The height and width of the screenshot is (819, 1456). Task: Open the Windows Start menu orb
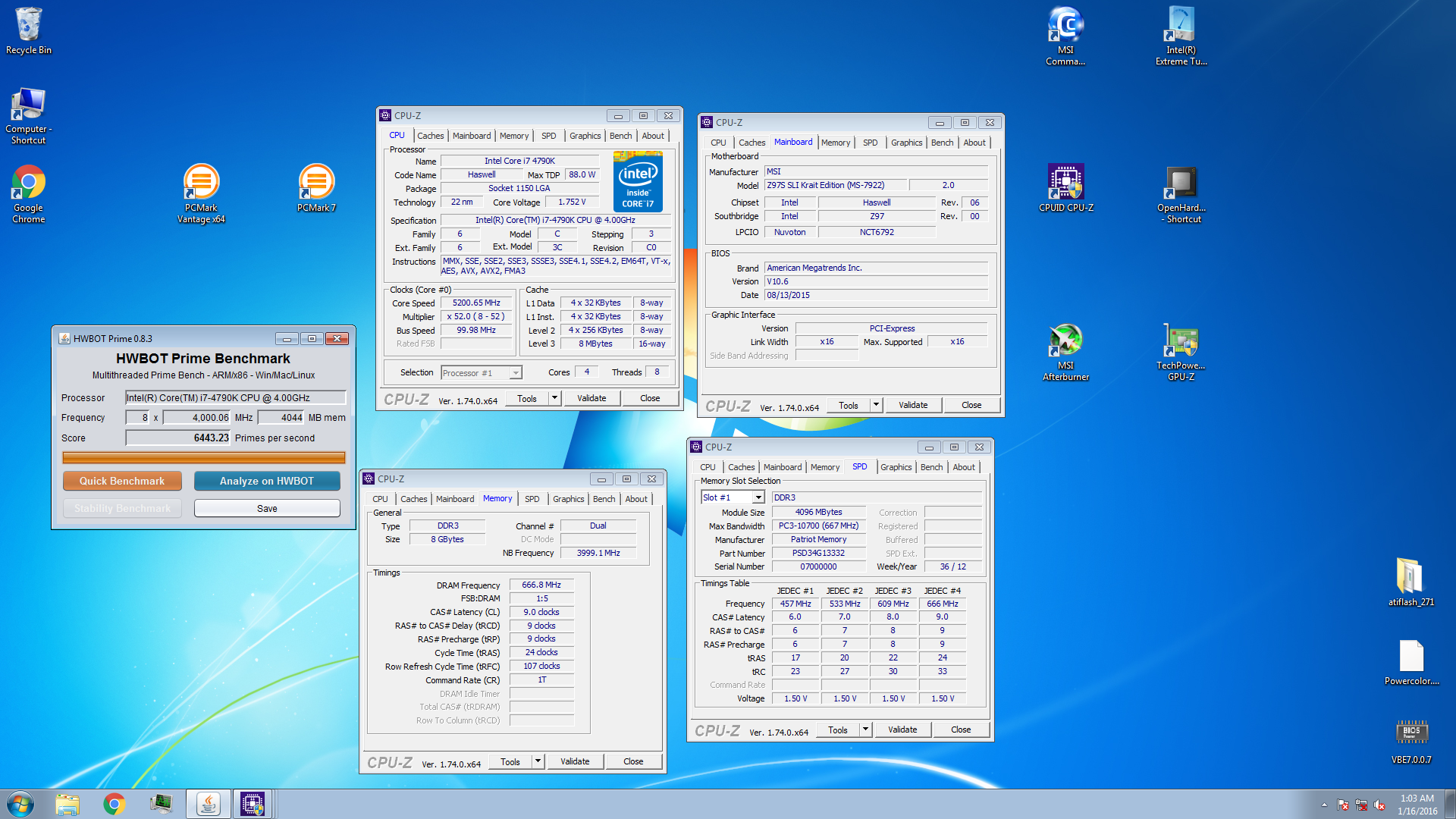click(x=20, y=804)
